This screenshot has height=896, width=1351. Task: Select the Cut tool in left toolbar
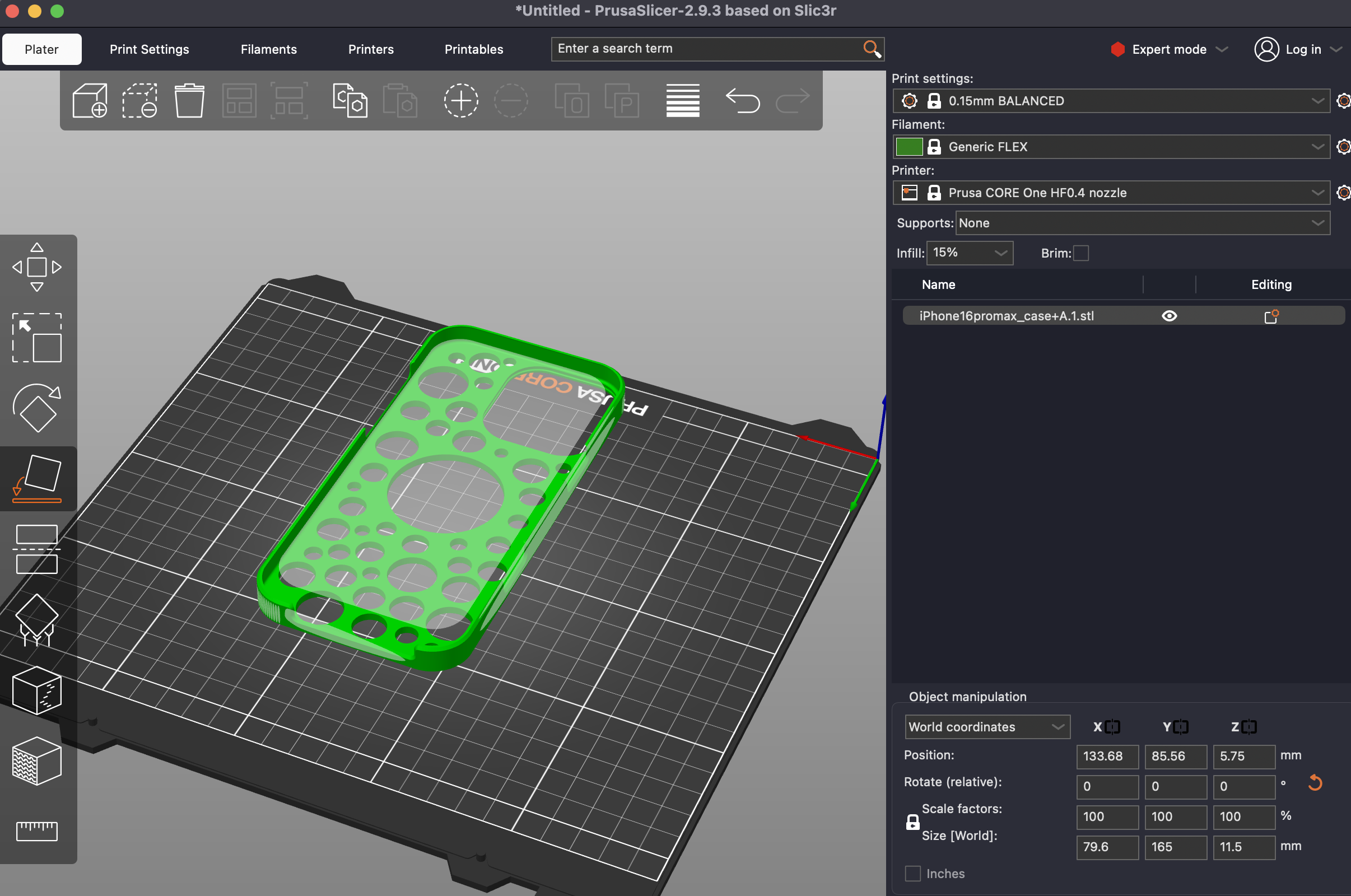pyautogui.click(x=37, y=549)
